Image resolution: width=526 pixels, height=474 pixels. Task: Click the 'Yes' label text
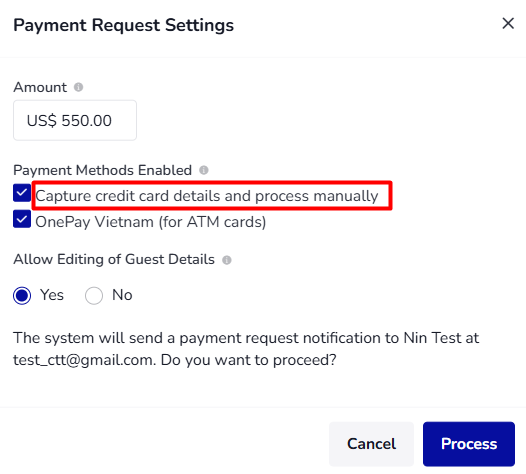tap(52, 295)
